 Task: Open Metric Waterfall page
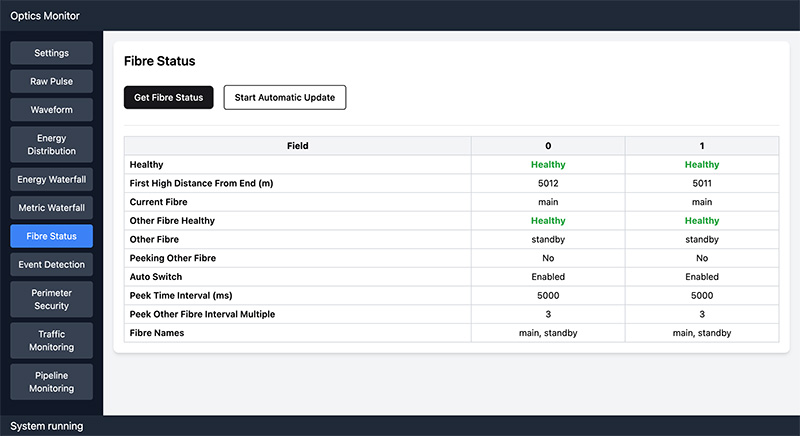(x=51, y=208)
